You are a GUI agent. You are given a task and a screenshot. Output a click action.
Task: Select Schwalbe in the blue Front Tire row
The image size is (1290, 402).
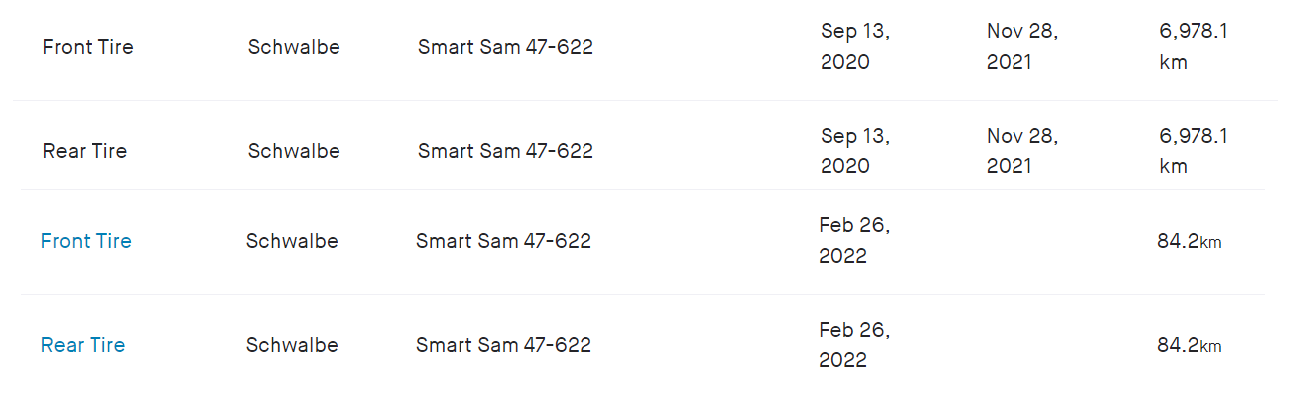click(292, 241)
